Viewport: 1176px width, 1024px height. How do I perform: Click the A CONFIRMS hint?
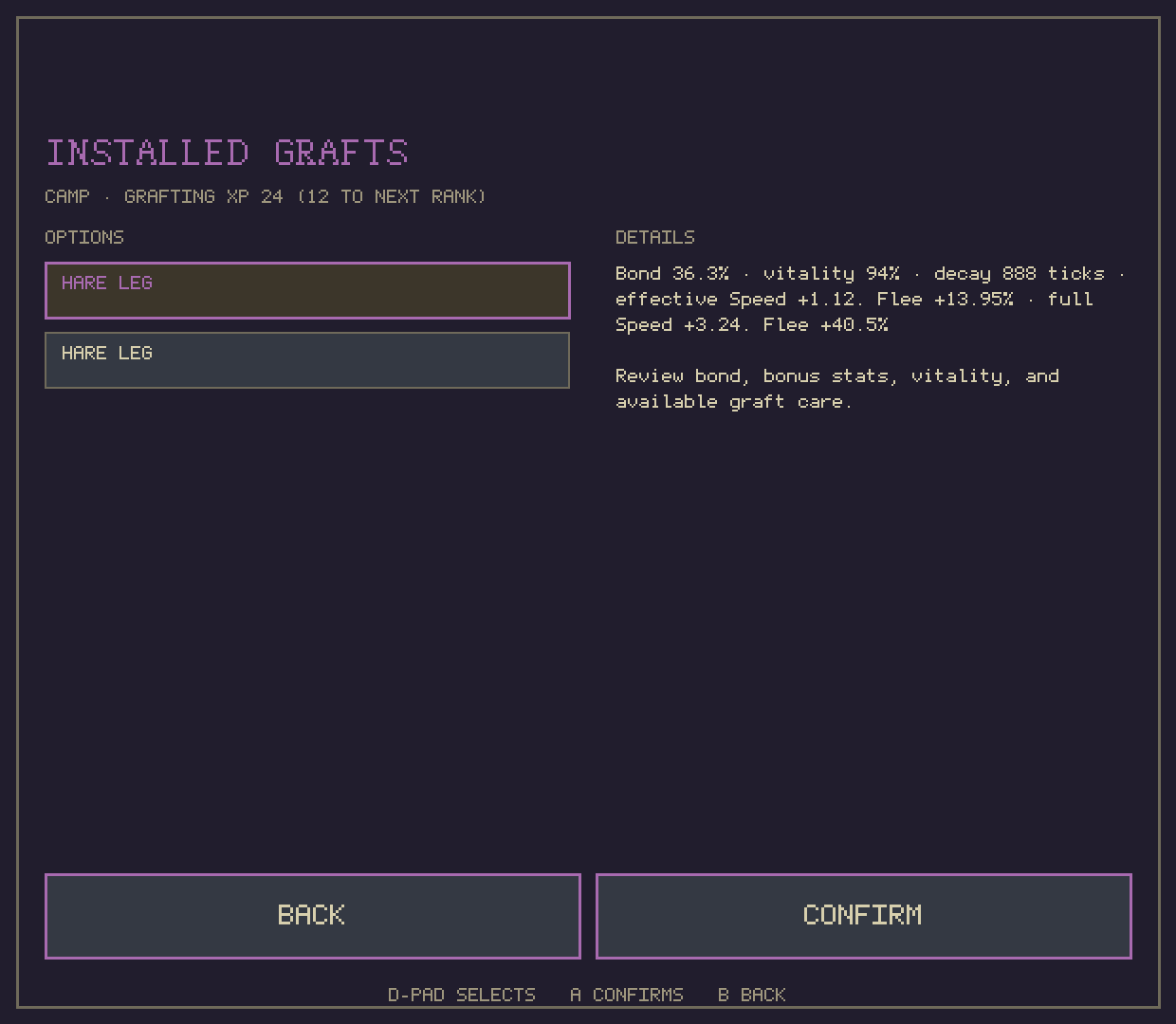[627, 995]
